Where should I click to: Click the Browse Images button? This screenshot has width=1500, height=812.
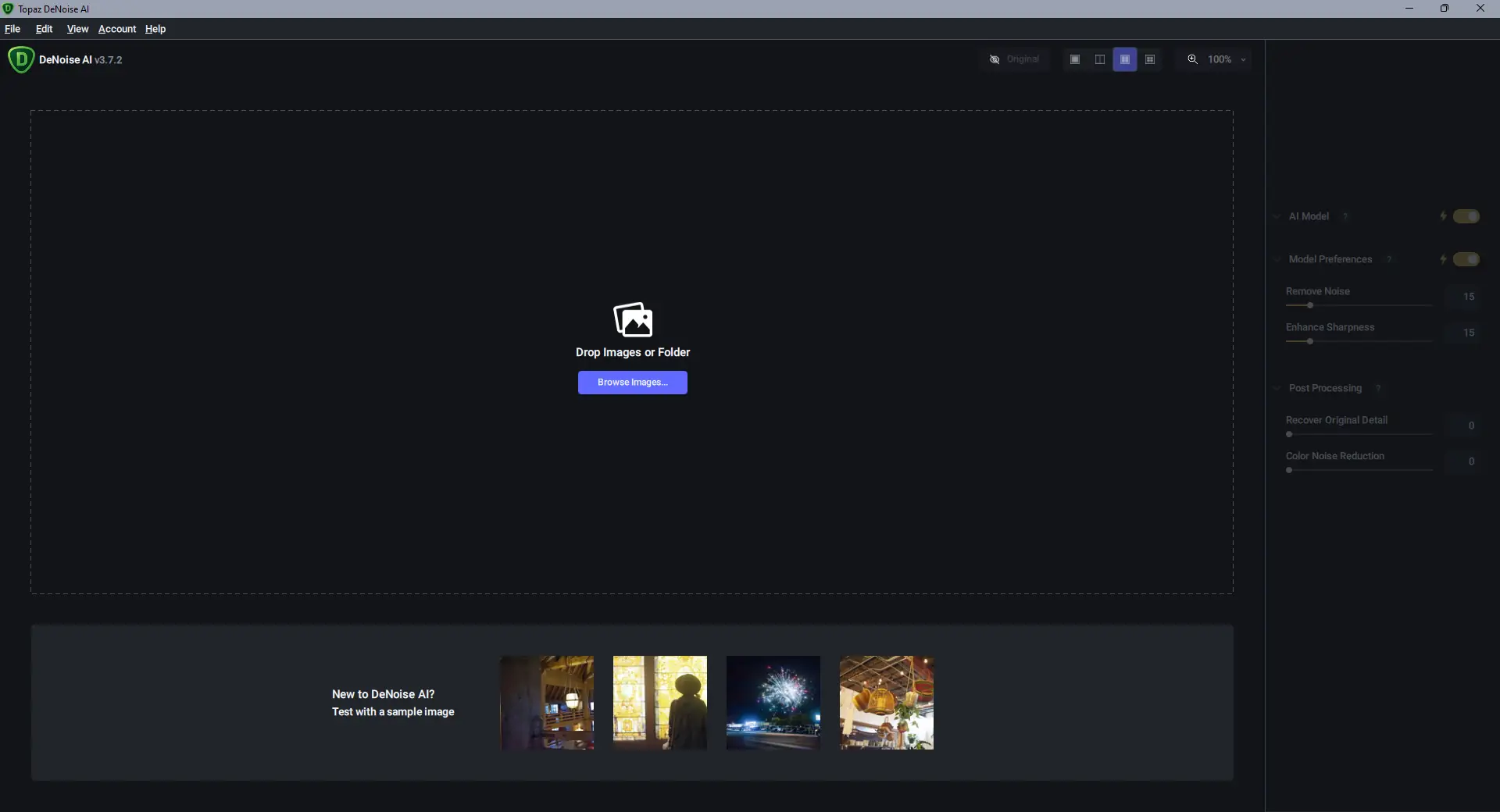tap(633, 383)
